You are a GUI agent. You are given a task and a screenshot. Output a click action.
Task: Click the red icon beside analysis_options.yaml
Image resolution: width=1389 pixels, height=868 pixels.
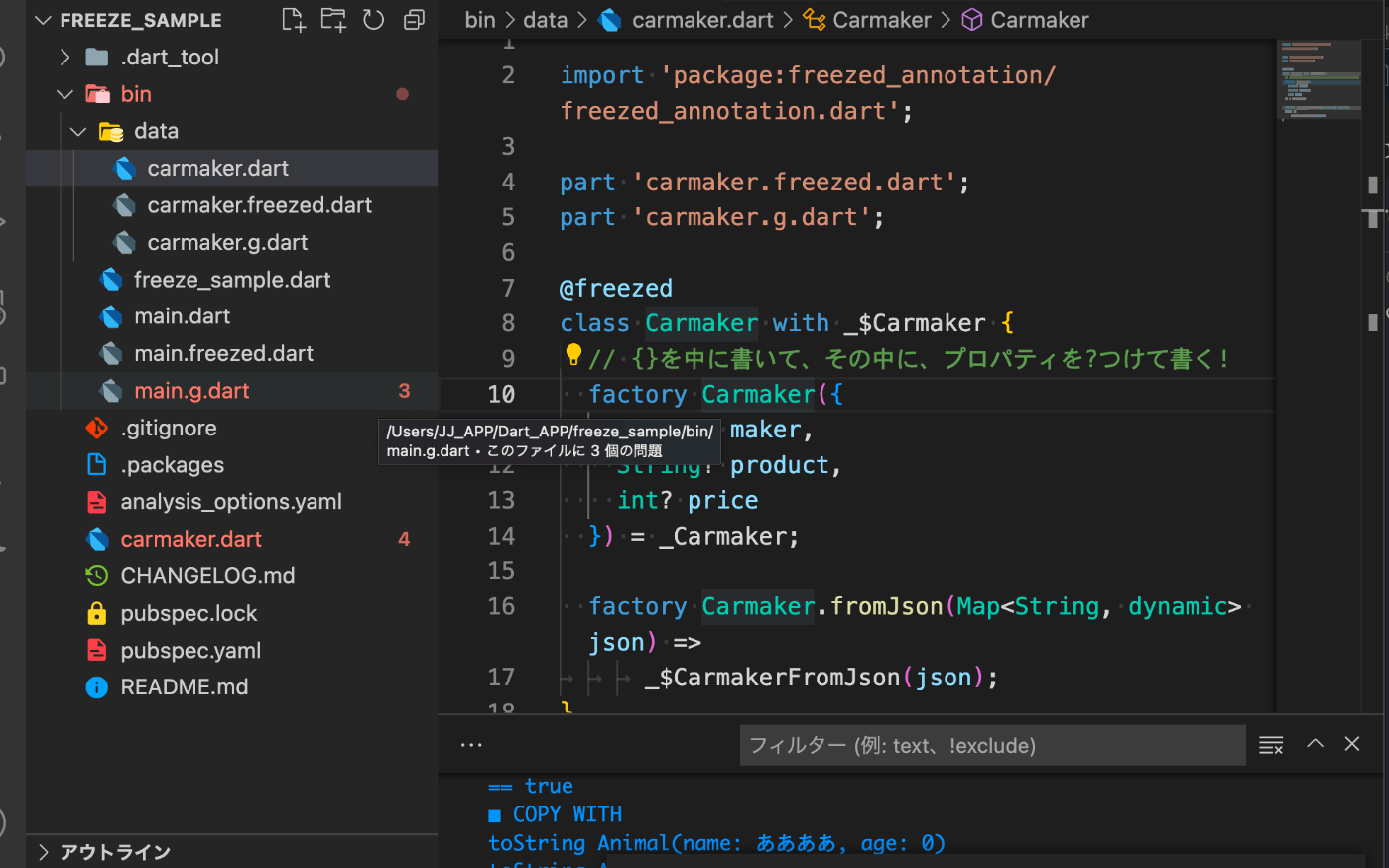click(97, 502)
